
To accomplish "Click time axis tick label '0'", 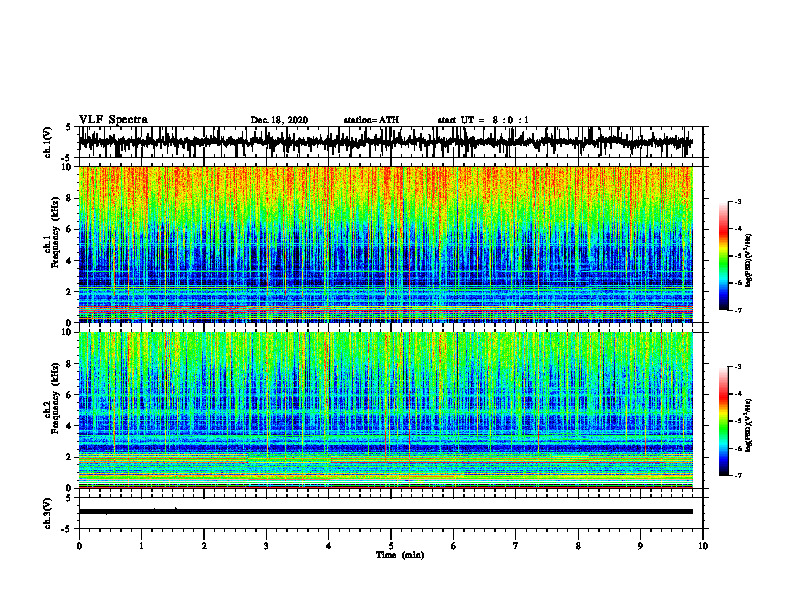I will [x=79, y=546].
